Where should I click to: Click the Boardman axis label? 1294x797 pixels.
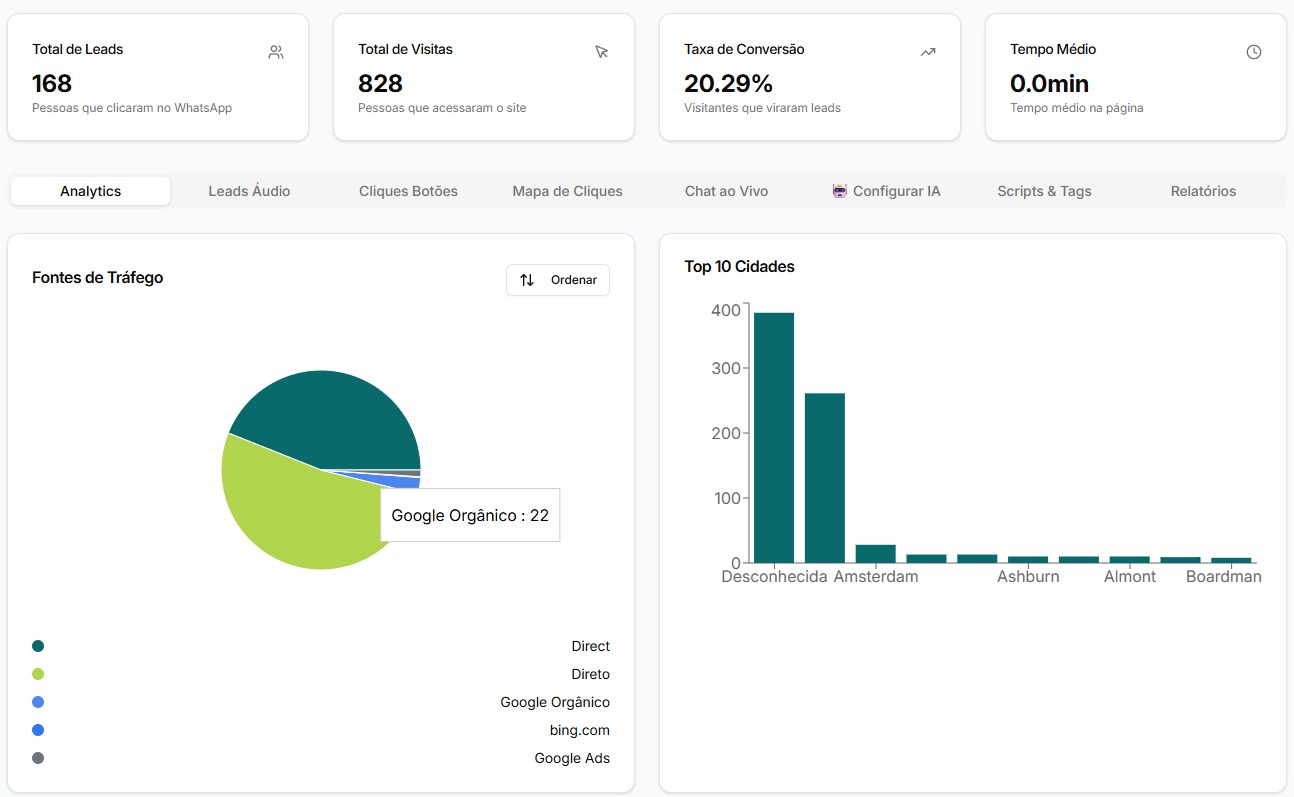(x=1224, y=577)
